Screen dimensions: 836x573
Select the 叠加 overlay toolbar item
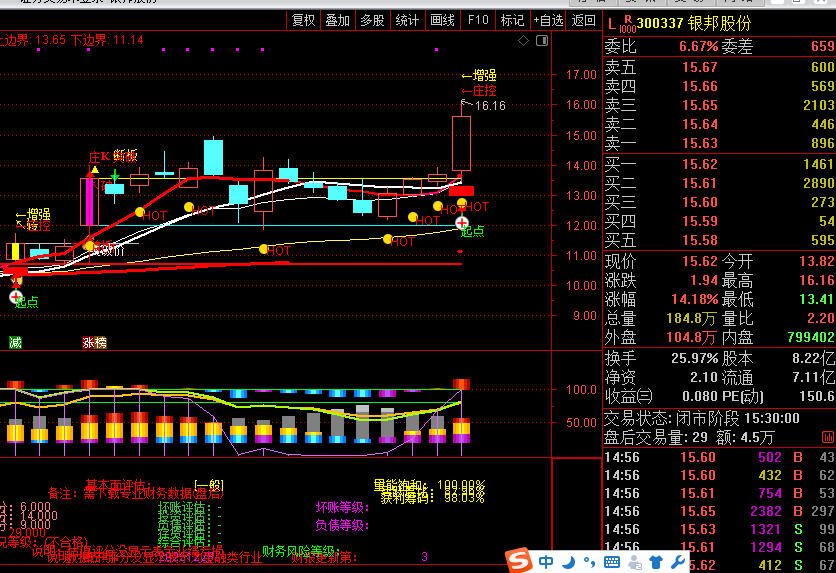point(338,20)
